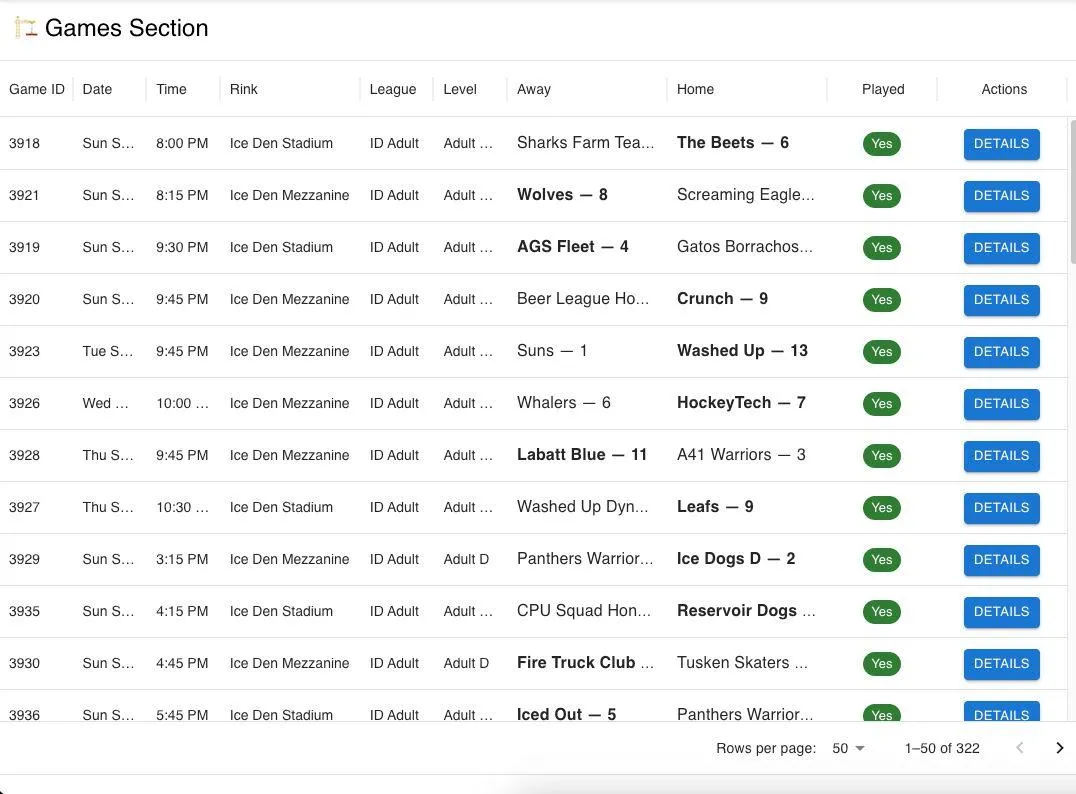Select The Beets — 6 home team cell

pos(733,143)
